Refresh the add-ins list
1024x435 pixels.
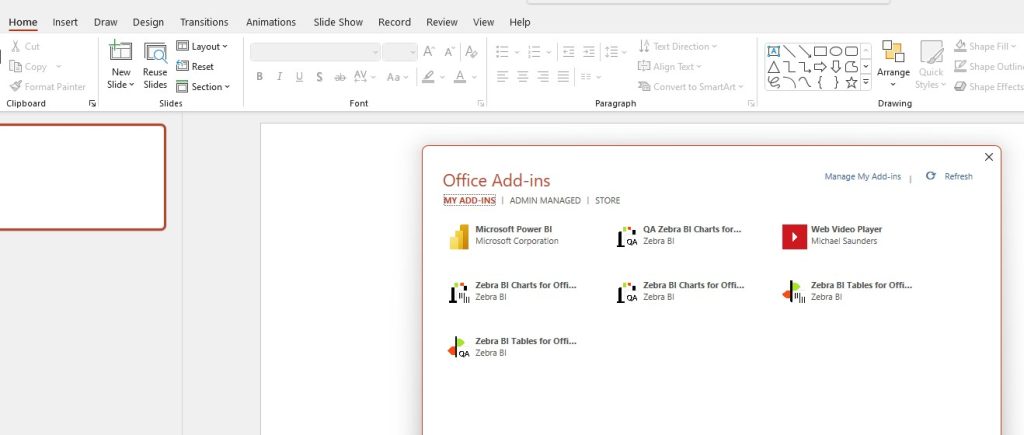[950, 176]
